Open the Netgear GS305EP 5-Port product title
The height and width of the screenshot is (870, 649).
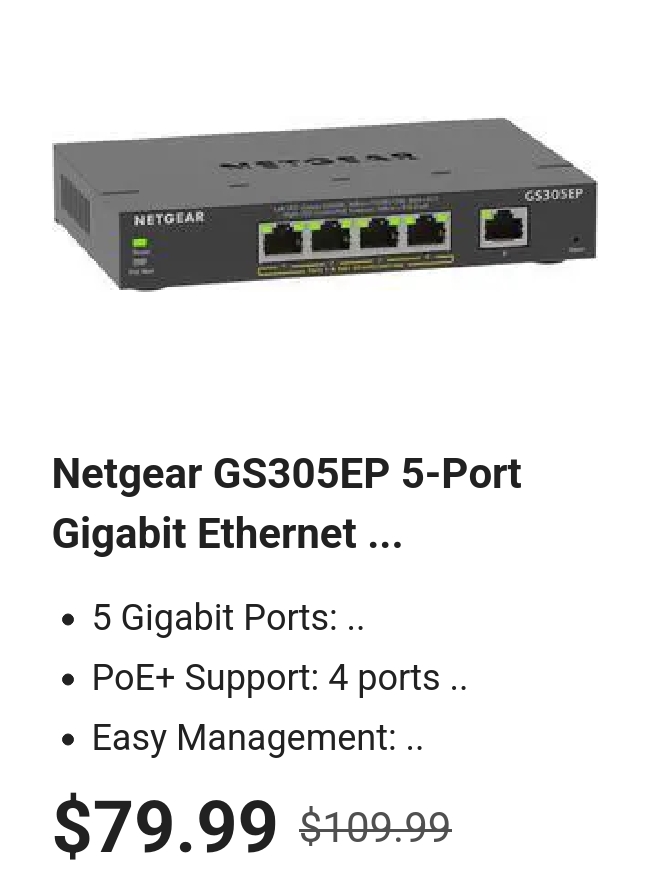pyautogui.click(x=287, y=503)
